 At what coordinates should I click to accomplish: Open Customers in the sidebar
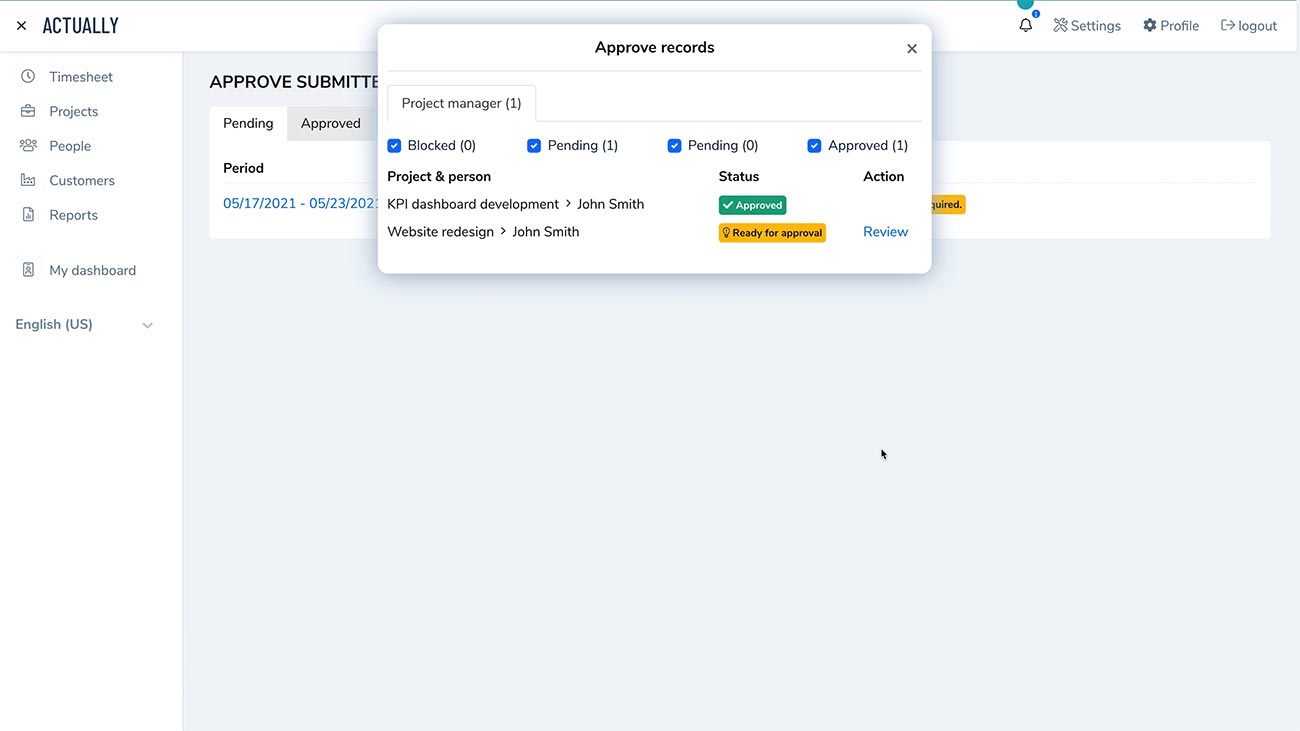82,180
